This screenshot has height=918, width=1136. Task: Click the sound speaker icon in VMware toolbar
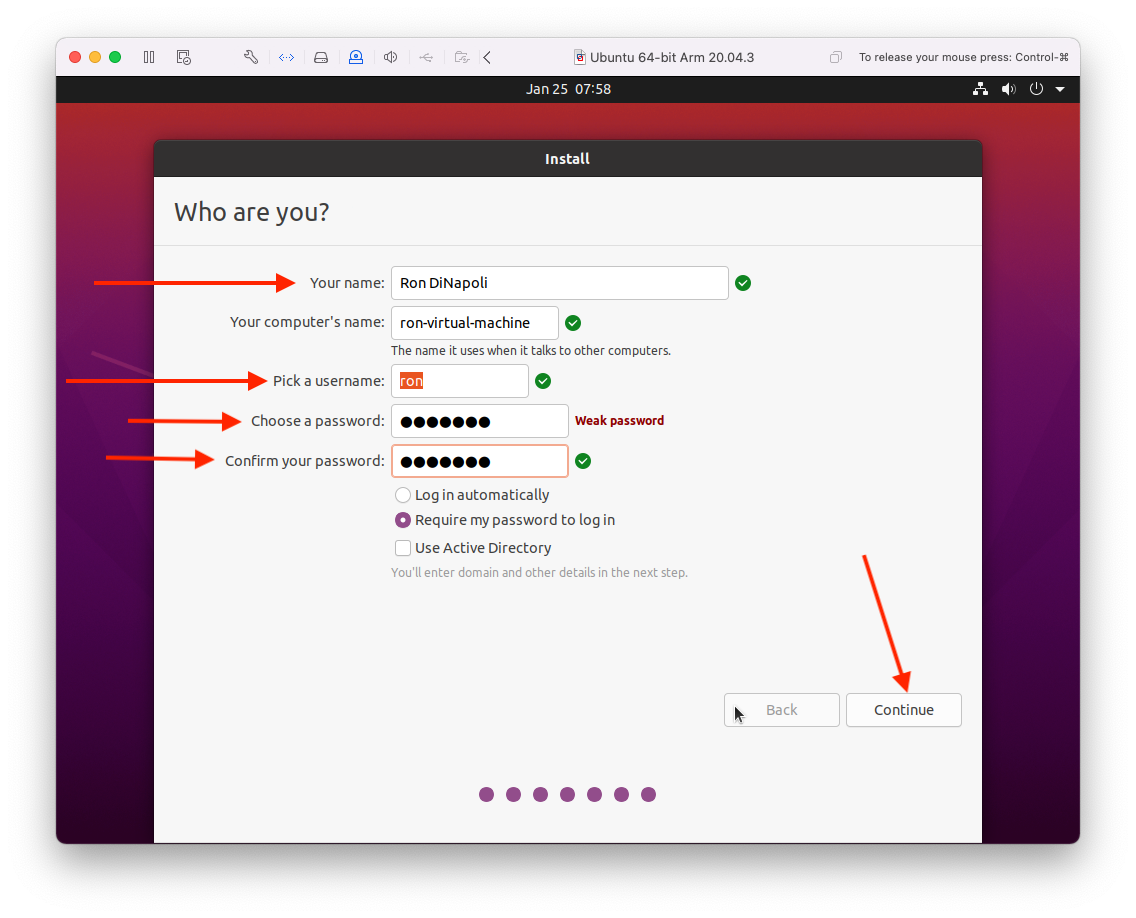point(391,57)
